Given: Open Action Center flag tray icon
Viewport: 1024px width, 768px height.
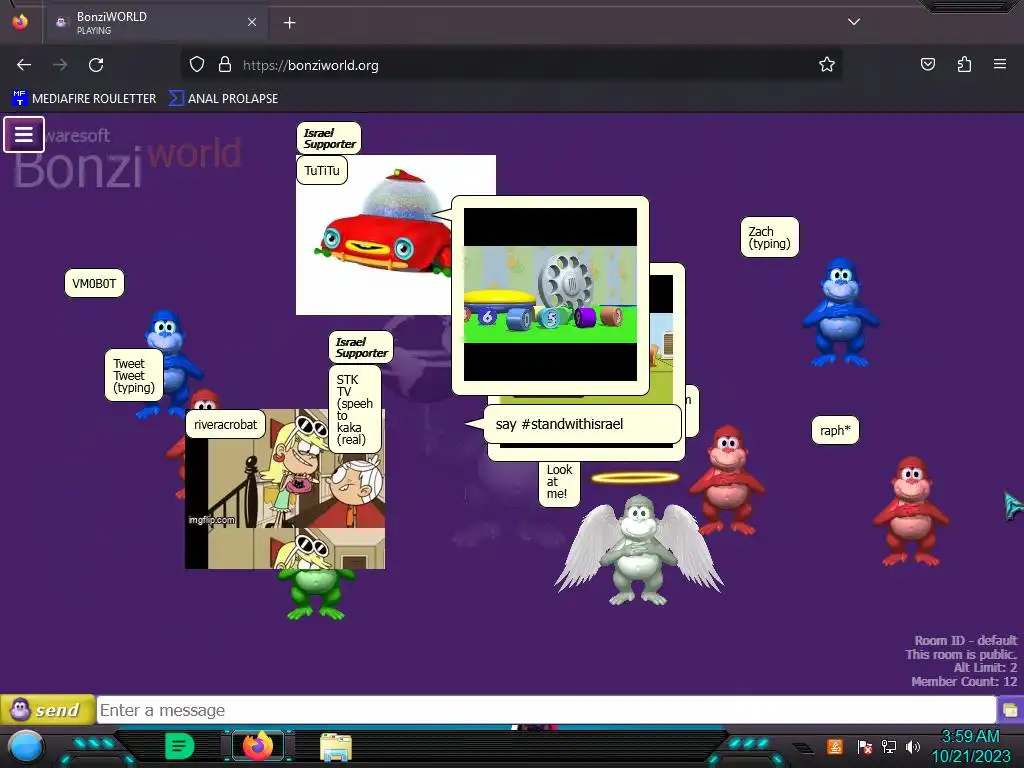Looking at the screenshot, I should pyautogui.click(x=864, y=746).
